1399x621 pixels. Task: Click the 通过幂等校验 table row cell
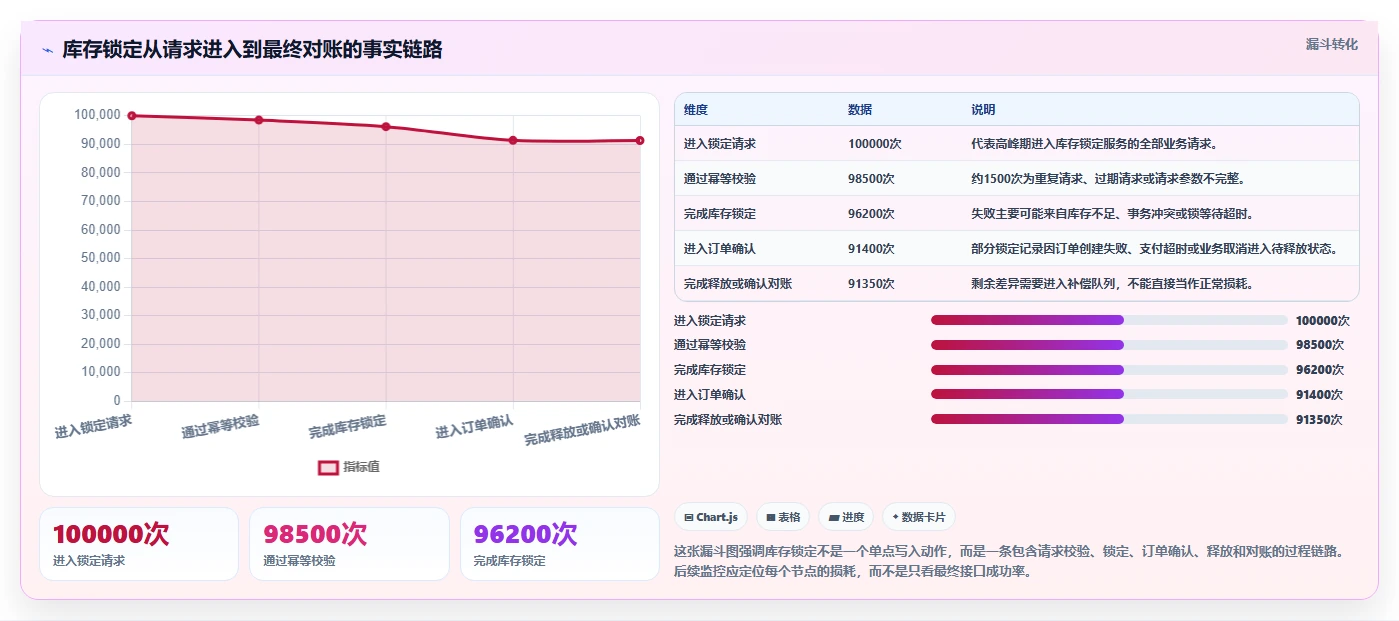pos(757,179)
